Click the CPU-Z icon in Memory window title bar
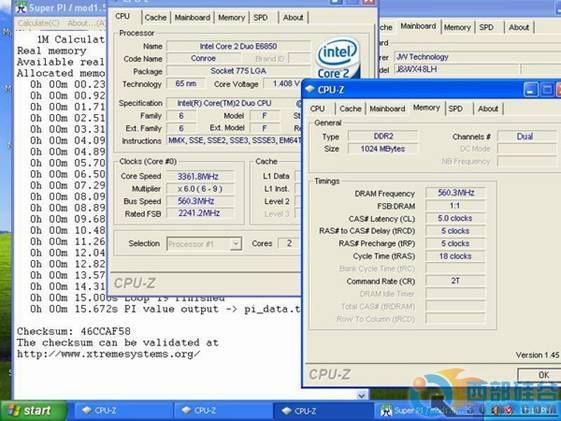561x421 pixels. [x=309, y=89]
